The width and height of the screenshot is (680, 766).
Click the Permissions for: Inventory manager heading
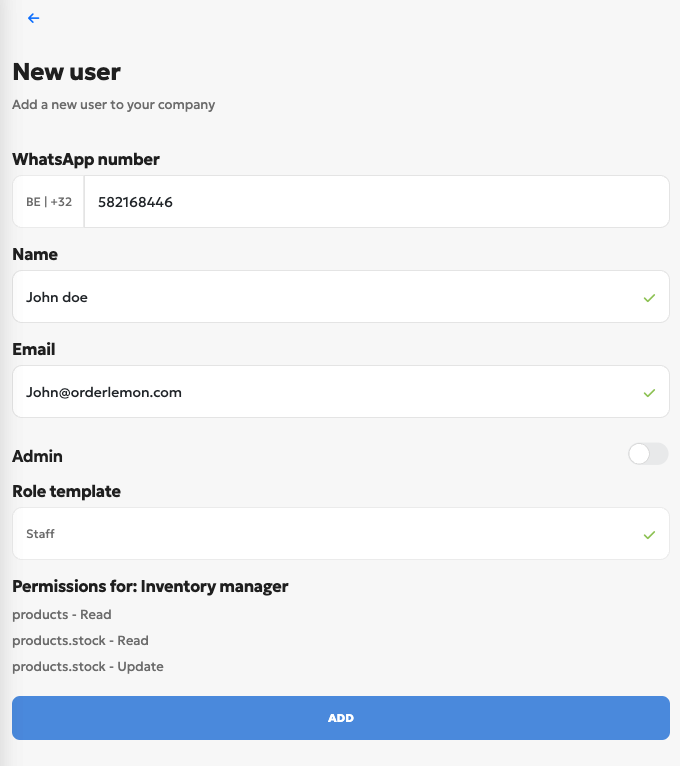(x=150, y=587)
